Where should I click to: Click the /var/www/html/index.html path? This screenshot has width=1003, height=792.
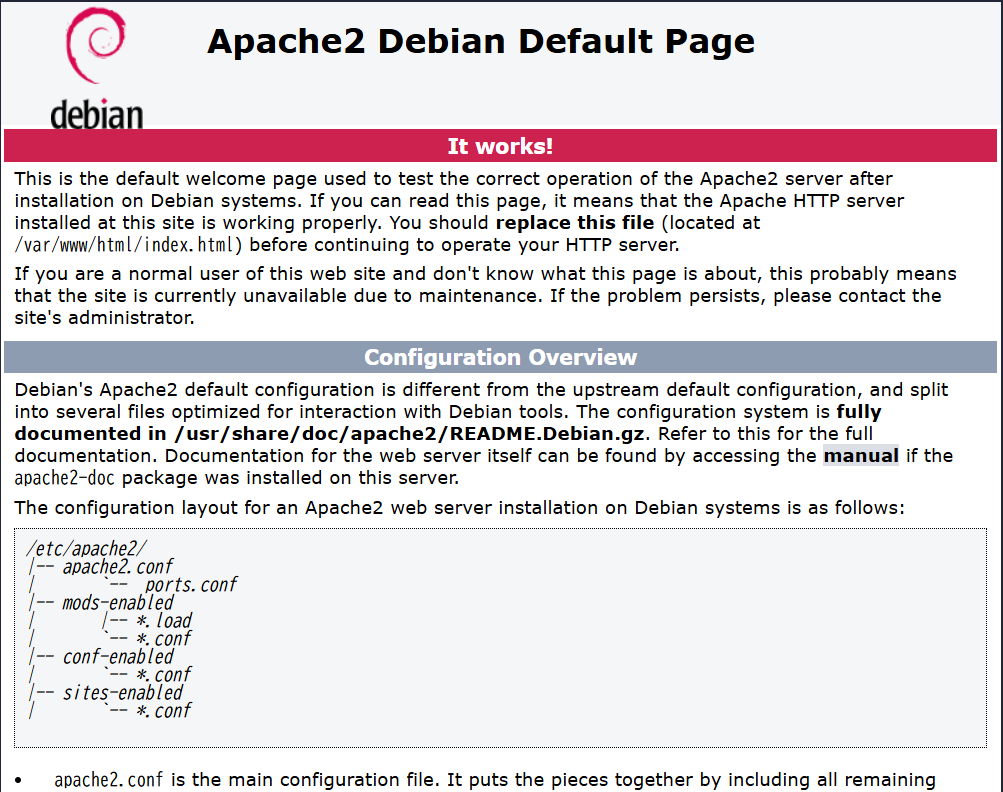click(128, 245)
